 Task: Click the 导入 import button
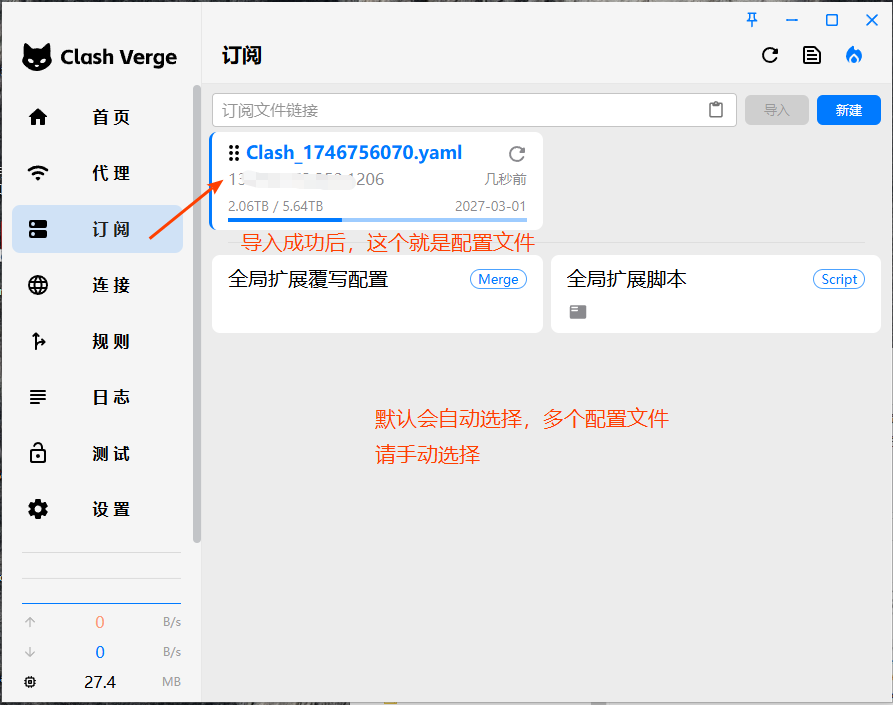[x=777, y=110]
